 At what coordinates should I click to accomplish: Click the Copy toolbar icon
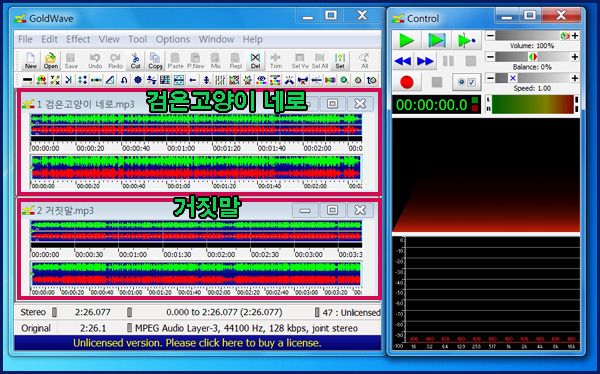(x=155, y=60)
